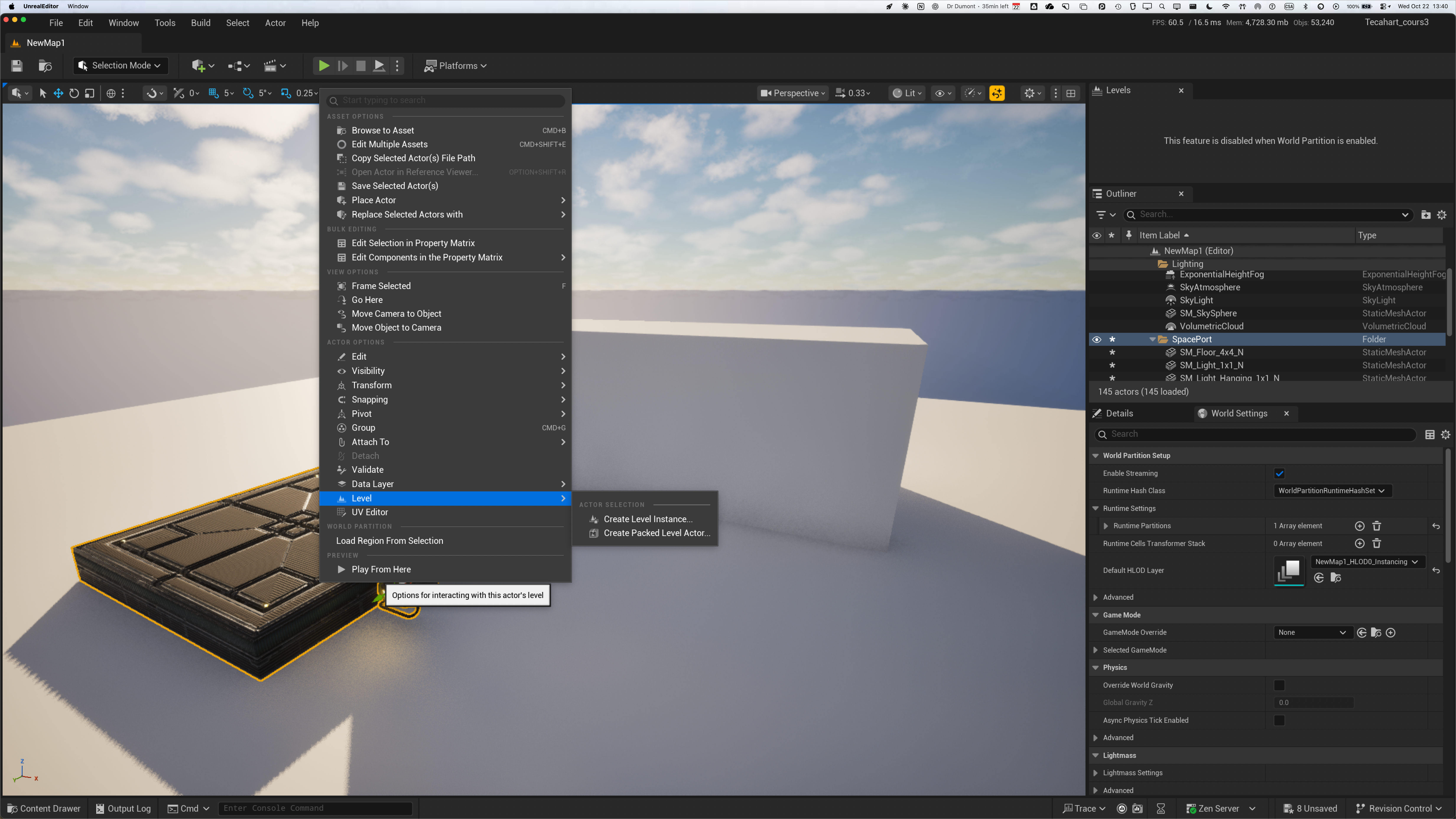Create a new folder in the Outliner
The height and width of the screenshot is (819, 1456).
pyautogui.click(x=1426, y=215)
